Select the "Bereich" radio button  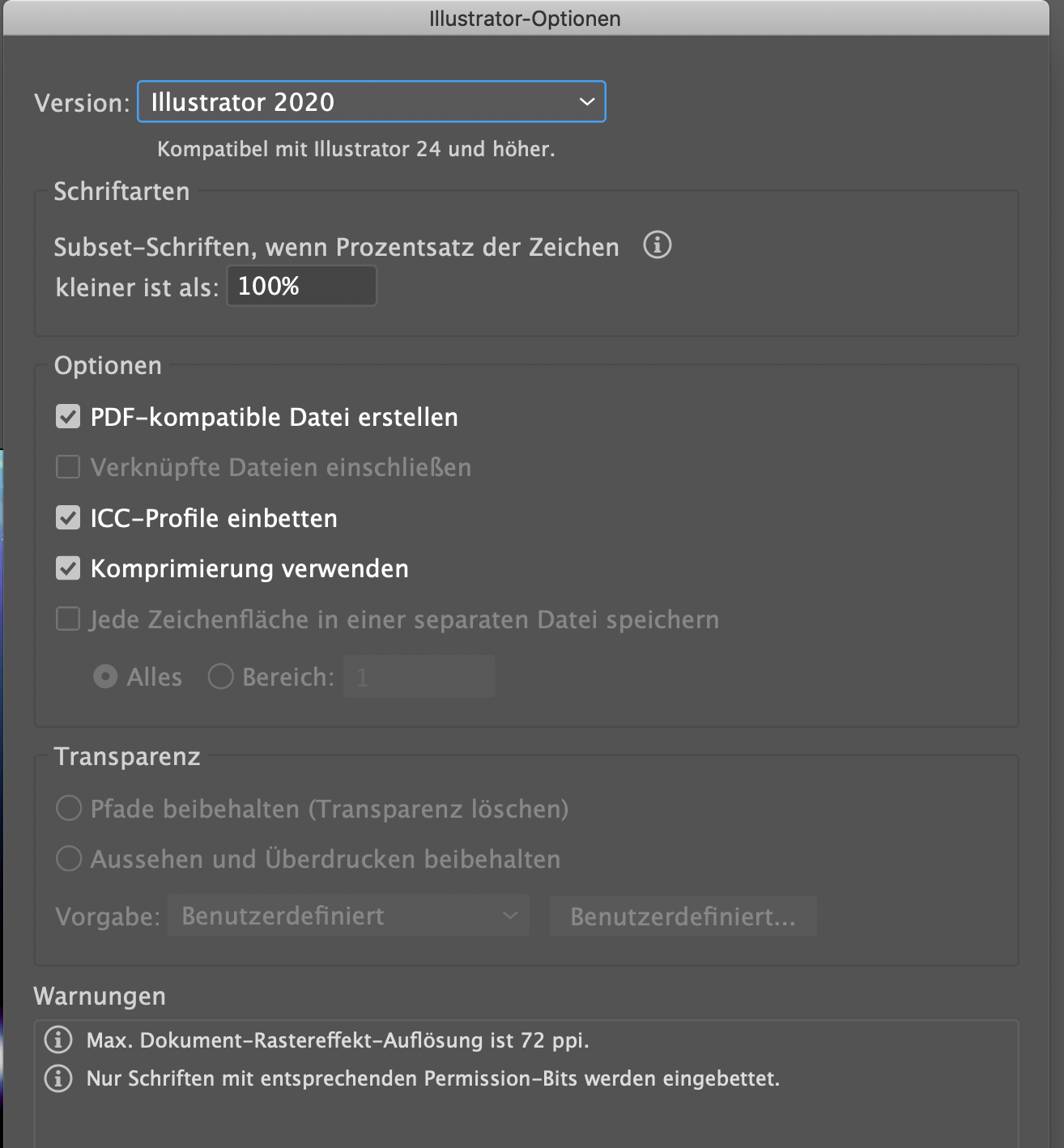point(220,676)
